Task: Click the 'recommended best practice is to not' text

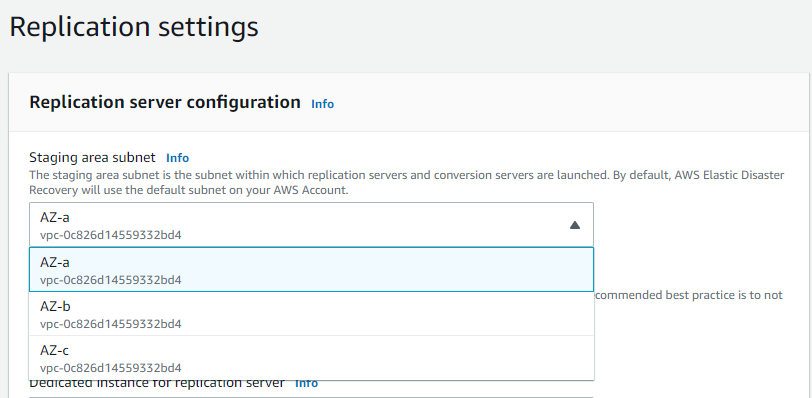Action: (688, 296)
